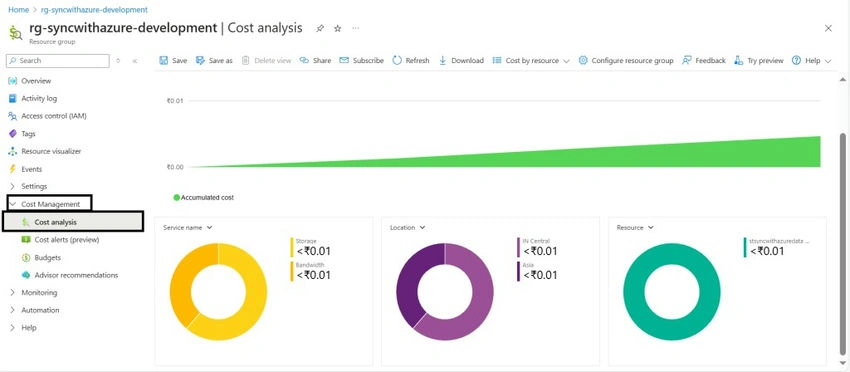Screen dimensions: 850x372
Task: Open the Help dropdown menu
Action: 812,61
